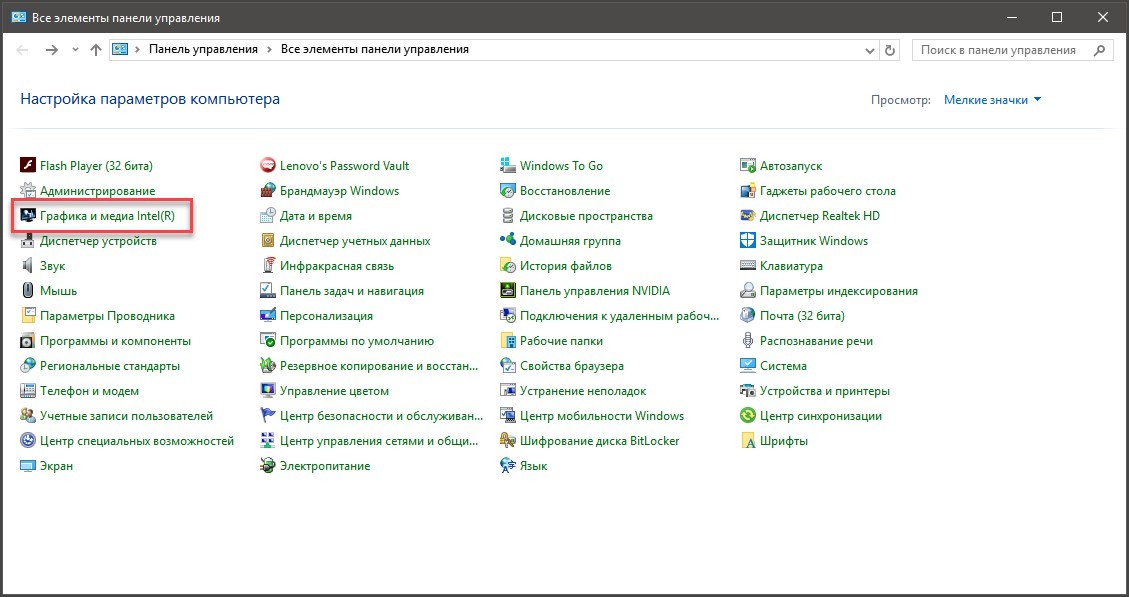Open the Защитник Windows shield icon
The height and width of the screenshot is (597, 1129).
[748, 241]
